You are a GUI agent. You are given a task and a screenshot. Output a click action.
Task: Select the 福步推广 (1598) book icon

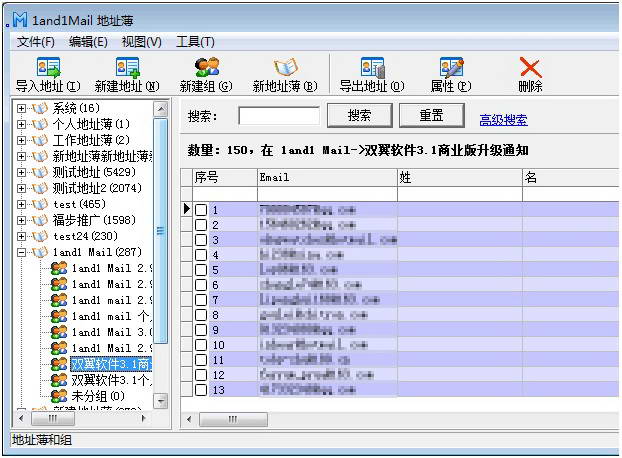40,220
